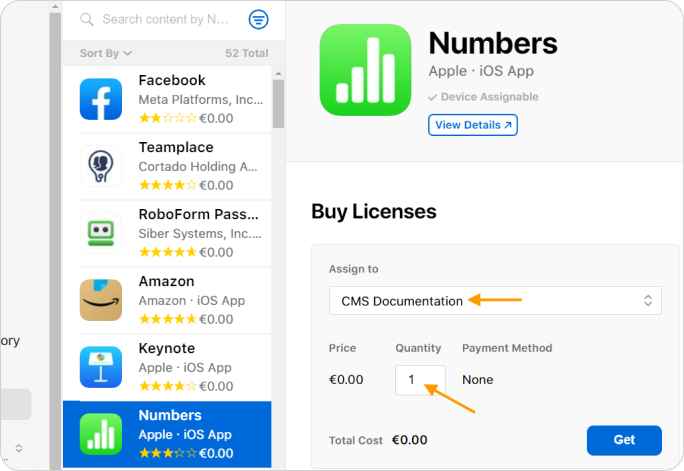Click the Buy Licenses heading
Viewport: 684px width, 471px height.
coord(374,212)
